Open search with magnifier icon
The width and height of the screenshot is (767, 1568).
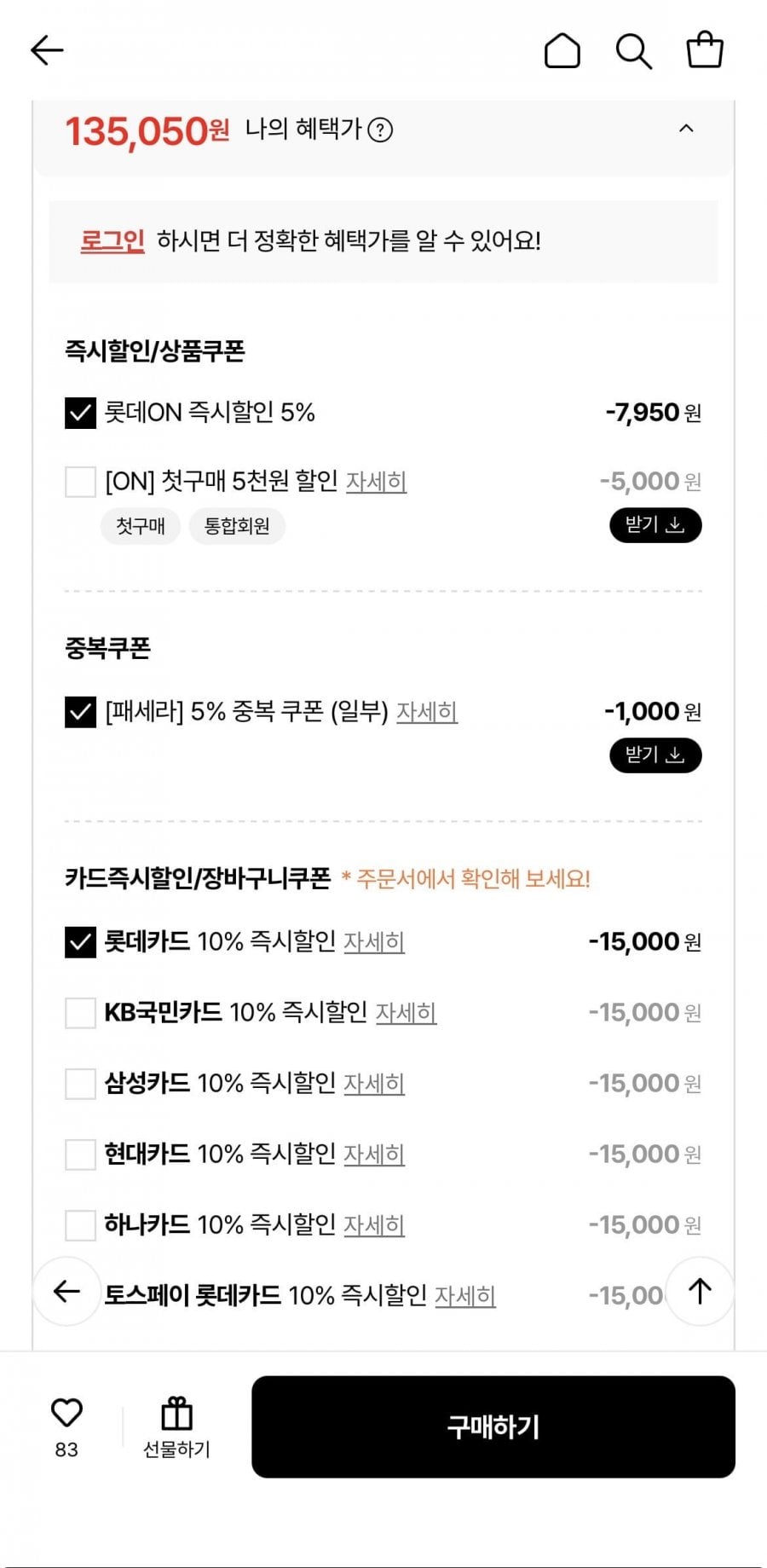tap(634, 50)
